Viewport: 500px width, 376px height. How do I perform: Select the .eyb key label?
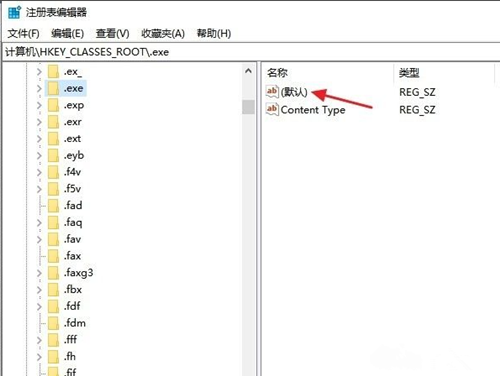pos(74,156)
